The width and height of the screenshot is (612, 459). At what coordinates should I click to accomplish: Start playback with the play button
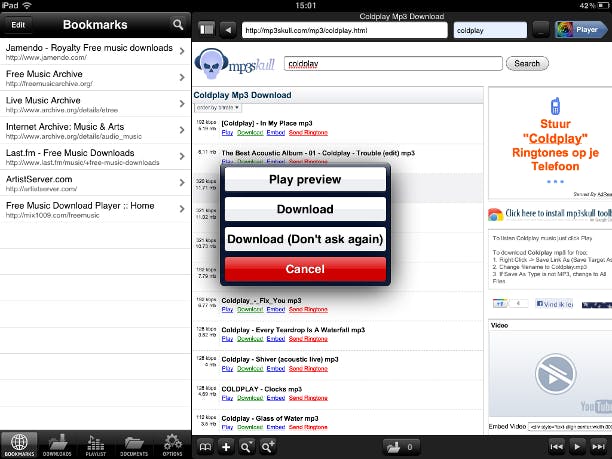[x=577, y=447]
